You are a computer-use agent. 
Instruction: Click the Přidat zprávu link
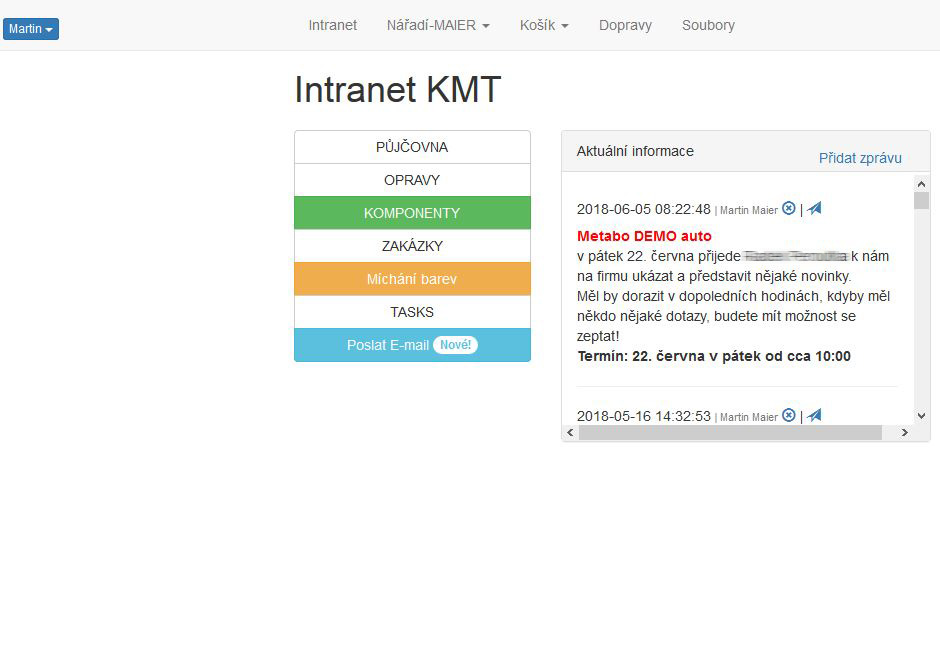click(x=860, y=158)
